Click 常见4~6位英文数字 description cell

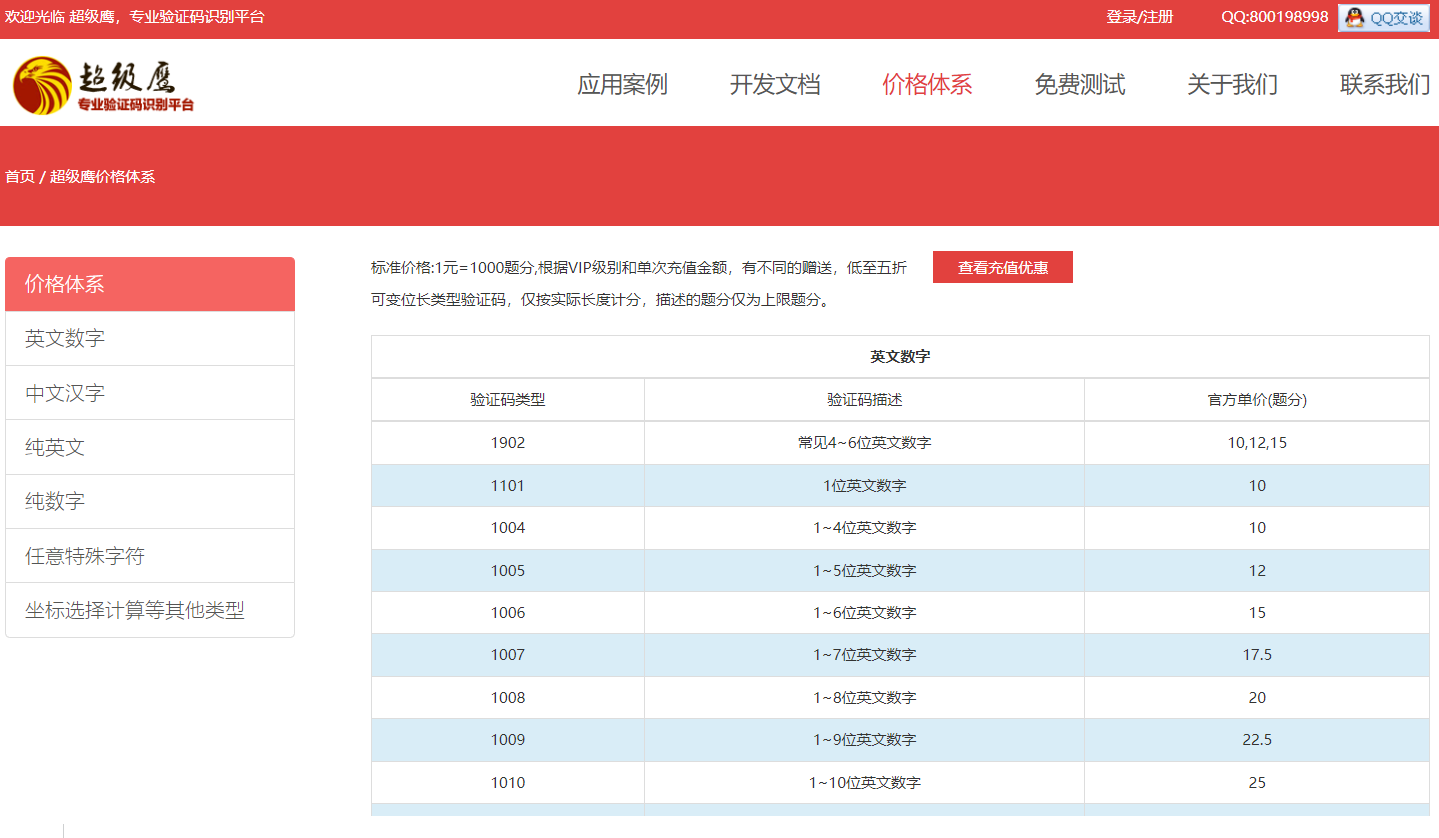[865, 443]
